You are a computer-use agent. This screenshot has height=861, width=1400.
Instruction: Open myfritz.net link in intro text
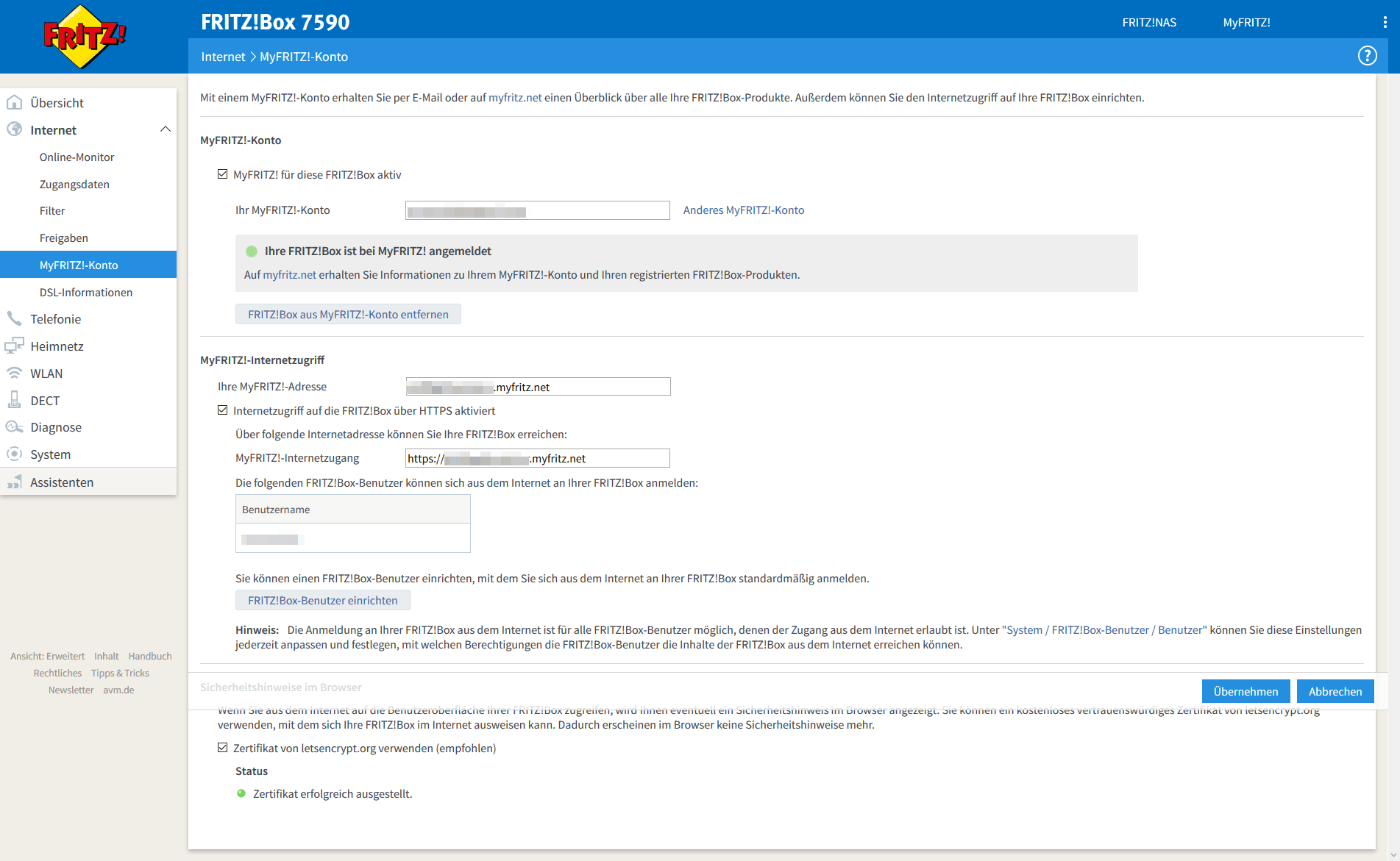tap(515, 97)
